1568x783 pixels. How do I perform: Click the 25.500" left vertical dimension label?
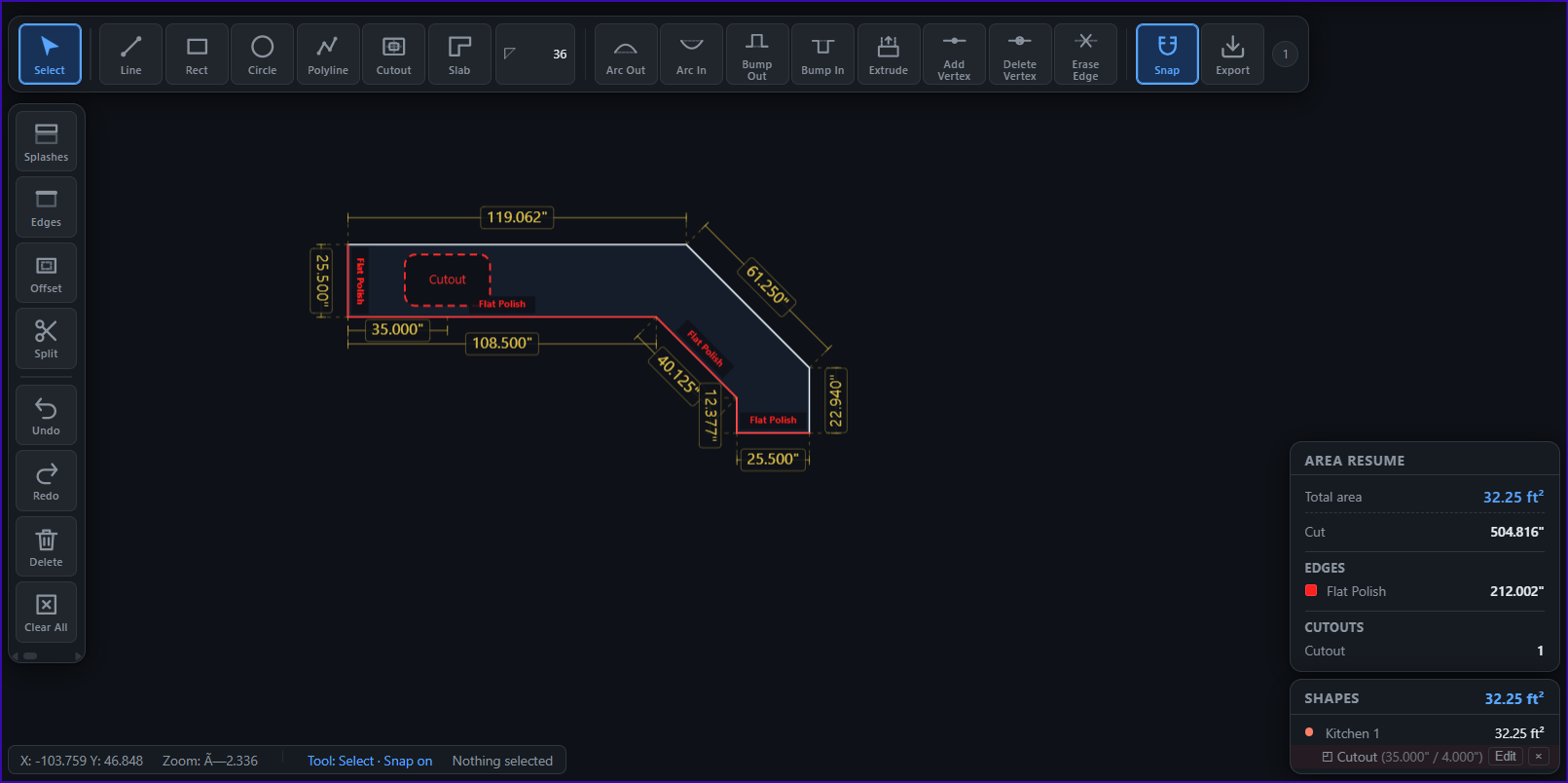click(x=321, y=280)
